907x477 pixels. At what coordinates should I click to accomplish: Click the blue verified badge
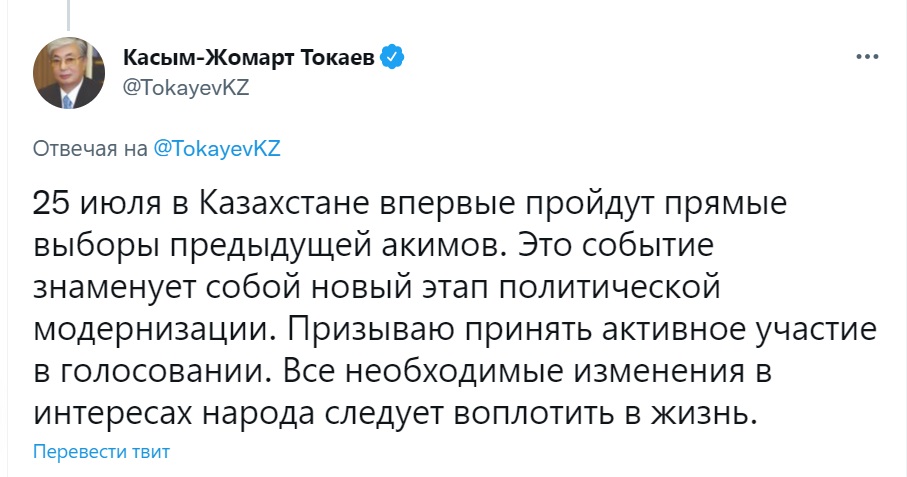(x=396, y=58)
